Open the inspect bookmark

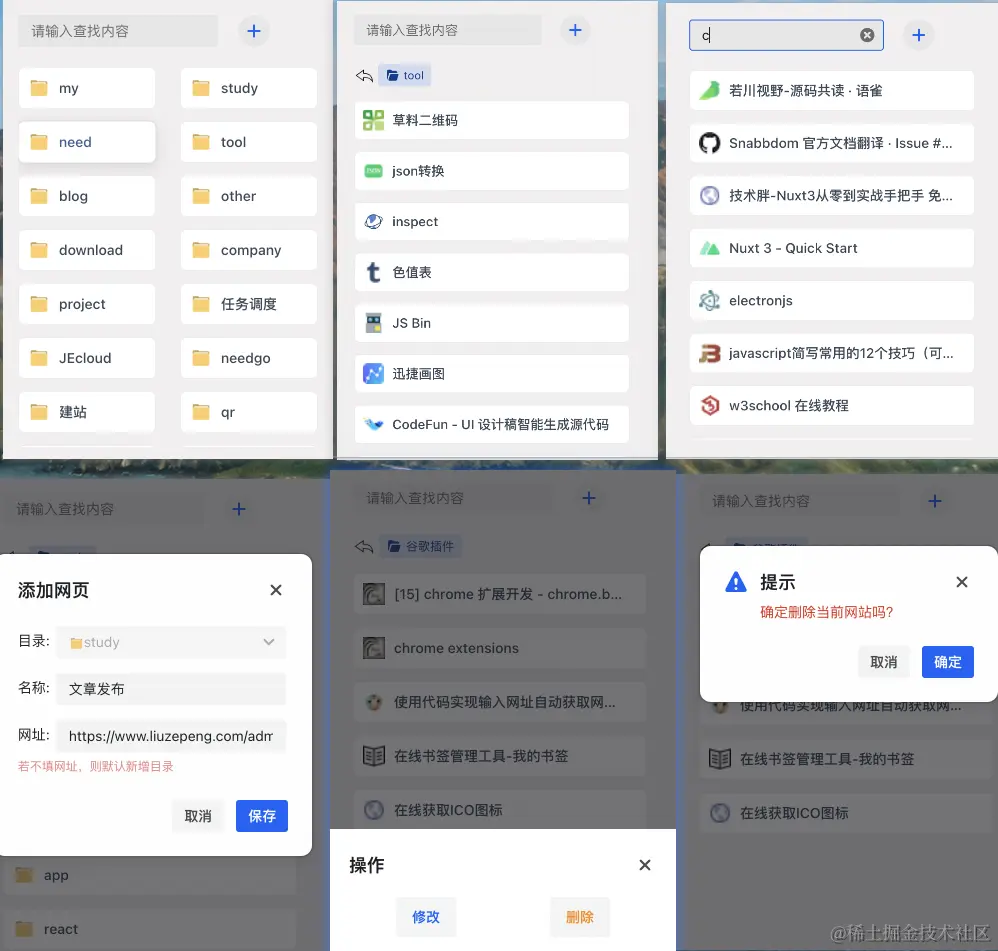[x=491, y=222]
